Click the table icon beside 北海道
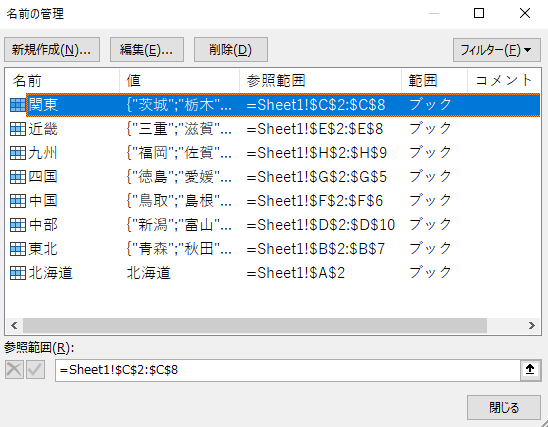This screenshot has width=548, height=427. [17, 273]
